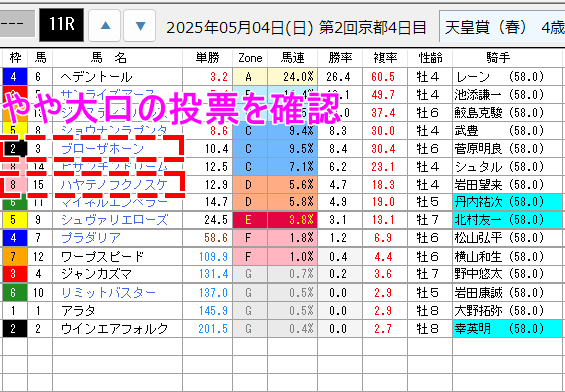The width and height of the screenshot is (565, 392).
Task: Click the dashed button left of 11R
Action: point(17,24)
